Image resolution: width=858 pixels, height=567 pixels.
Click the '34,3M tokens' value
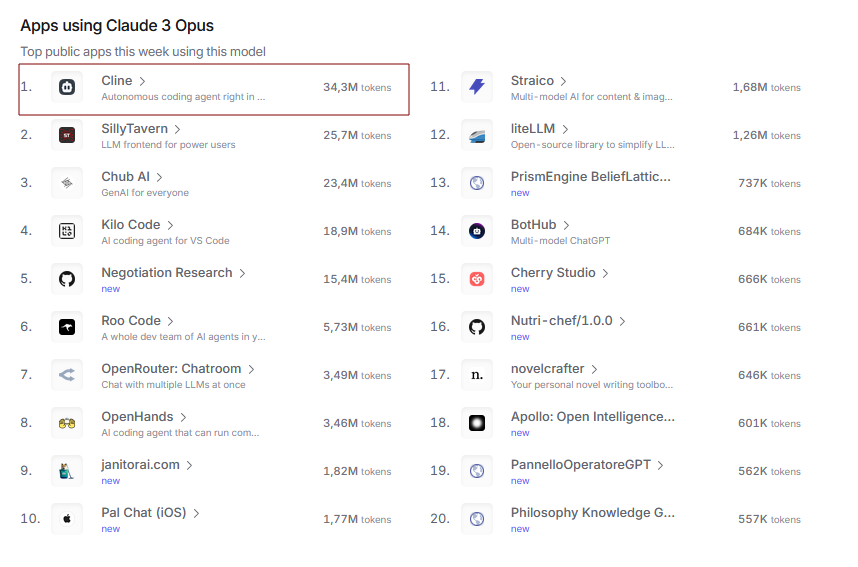point(357,88)
